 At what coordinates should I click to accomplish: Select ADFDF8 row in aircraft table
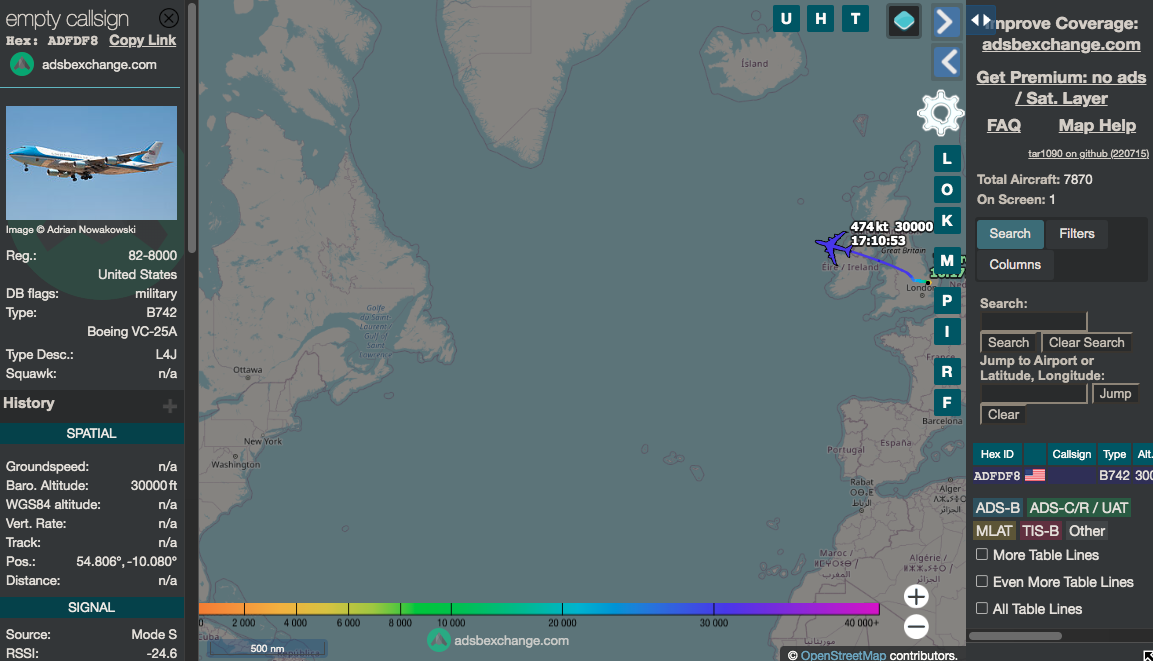[1063, 476]
